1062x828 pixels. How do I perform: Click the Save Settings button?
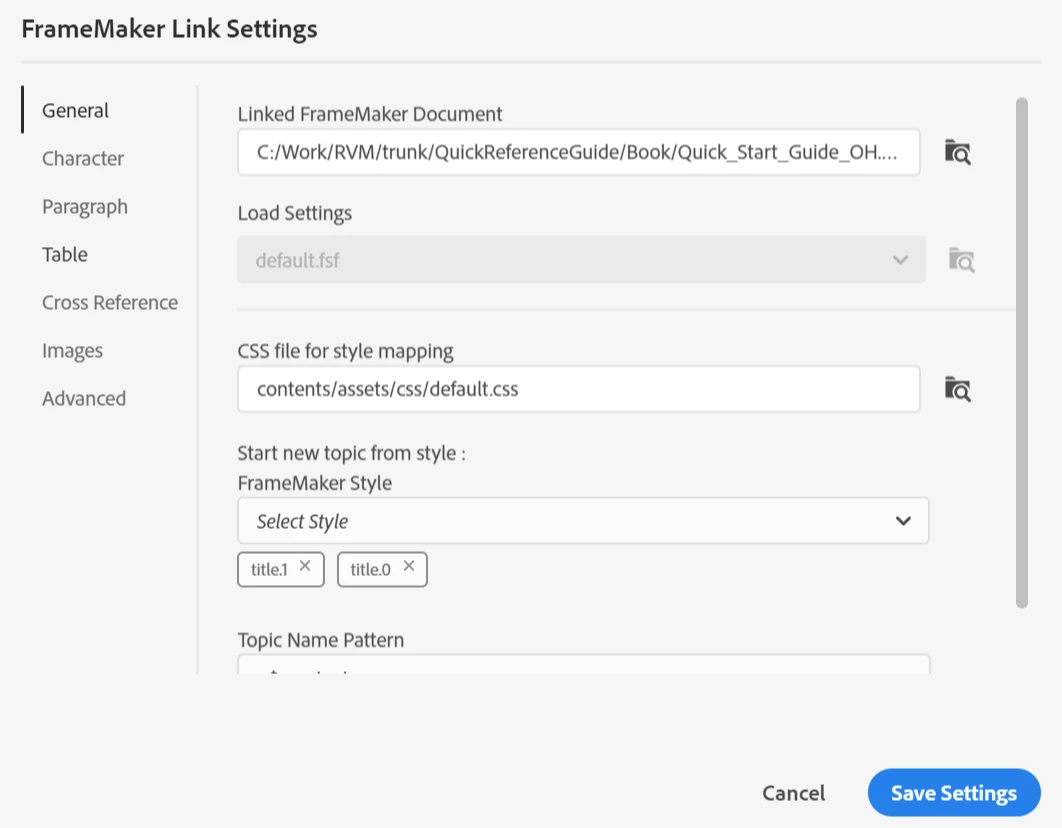point(954,793)
